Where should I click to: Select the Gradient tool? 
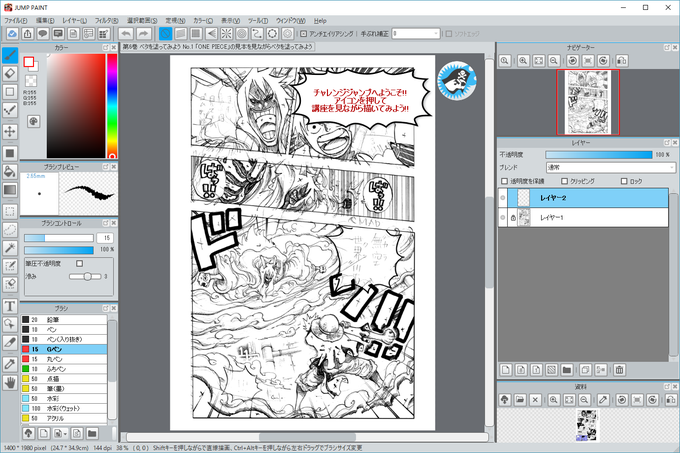point(10,190)
